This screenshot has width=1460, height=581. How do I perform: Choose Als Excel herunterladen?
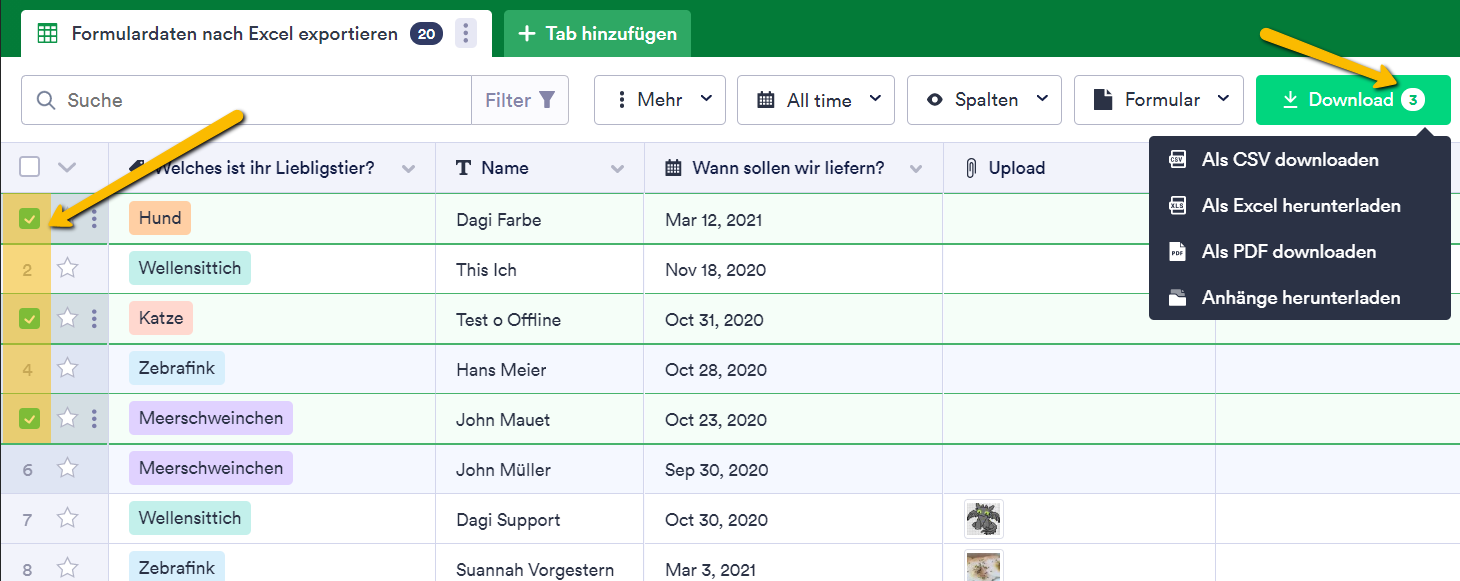pos(1300,206)
